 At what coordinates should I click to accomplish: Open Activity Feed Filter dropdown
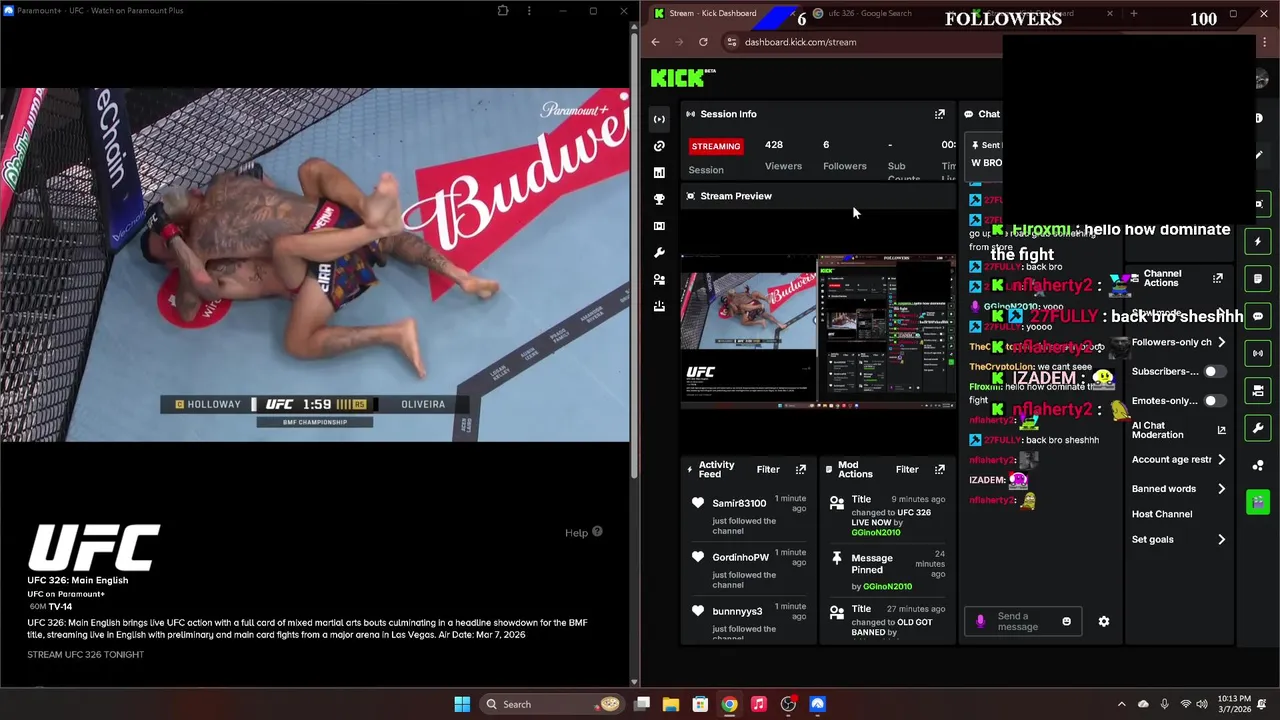(x=768, y=469)
